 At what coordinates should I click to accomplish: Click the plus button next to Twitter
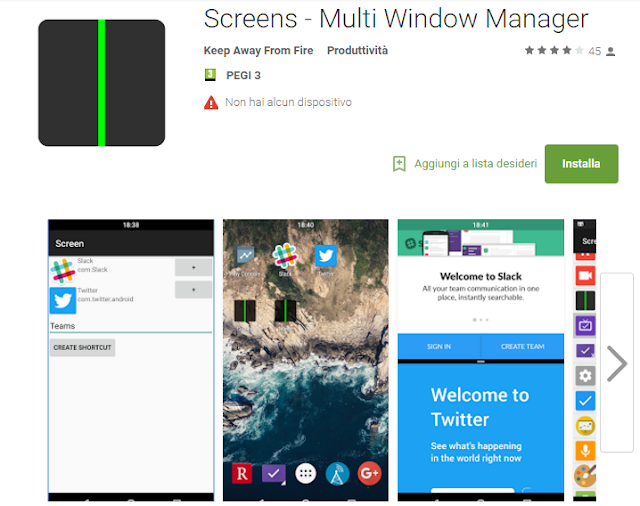[193, 289]
